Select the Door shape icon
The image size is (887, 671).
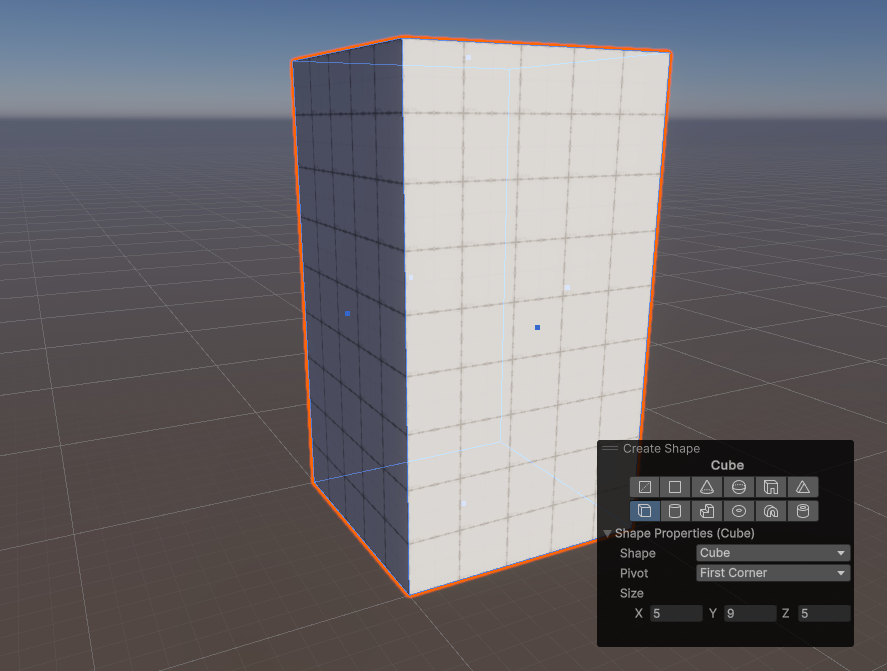pos(770,487)
